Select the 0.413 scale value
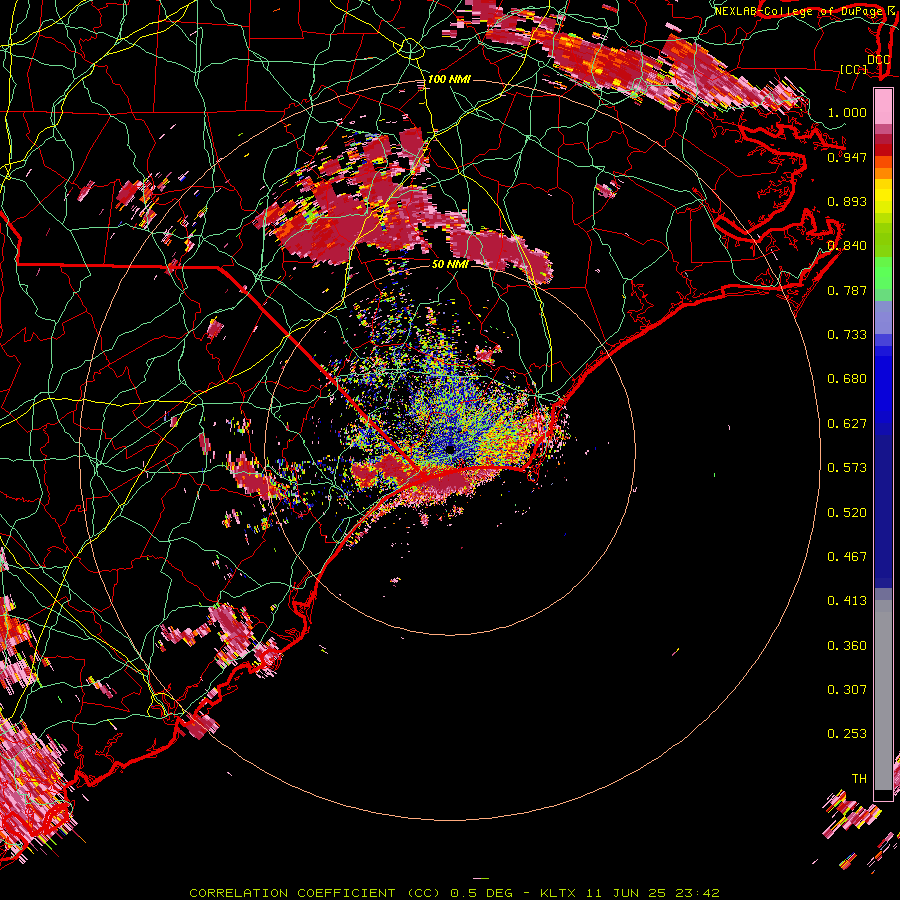900x900 pixels. click(x=847, y=601)
